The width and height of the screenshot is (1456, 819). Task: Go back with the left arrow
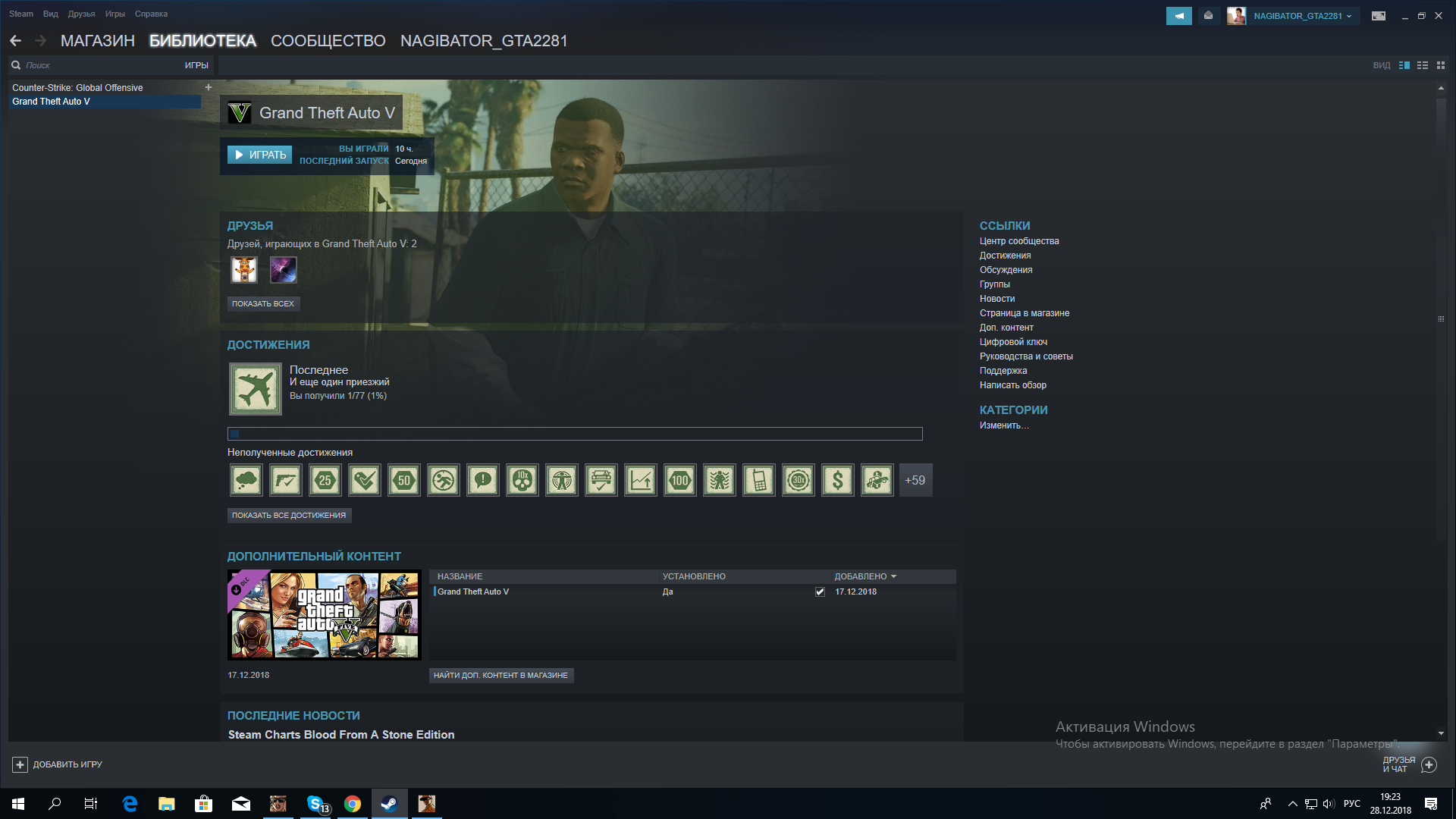point(15,41)
